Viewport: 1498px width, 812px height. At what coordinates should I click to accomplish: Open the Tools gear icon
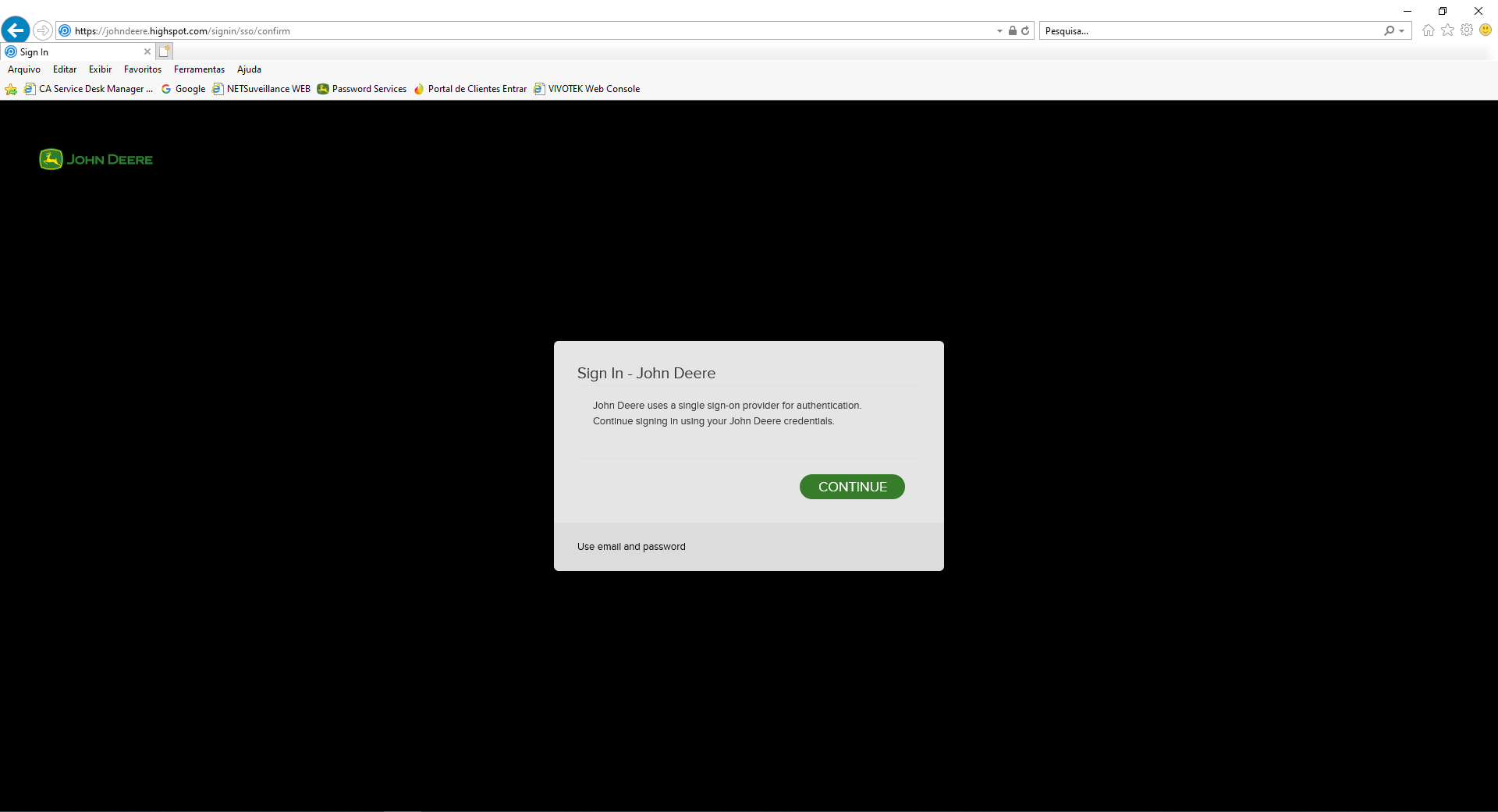tap(1467, 30)
